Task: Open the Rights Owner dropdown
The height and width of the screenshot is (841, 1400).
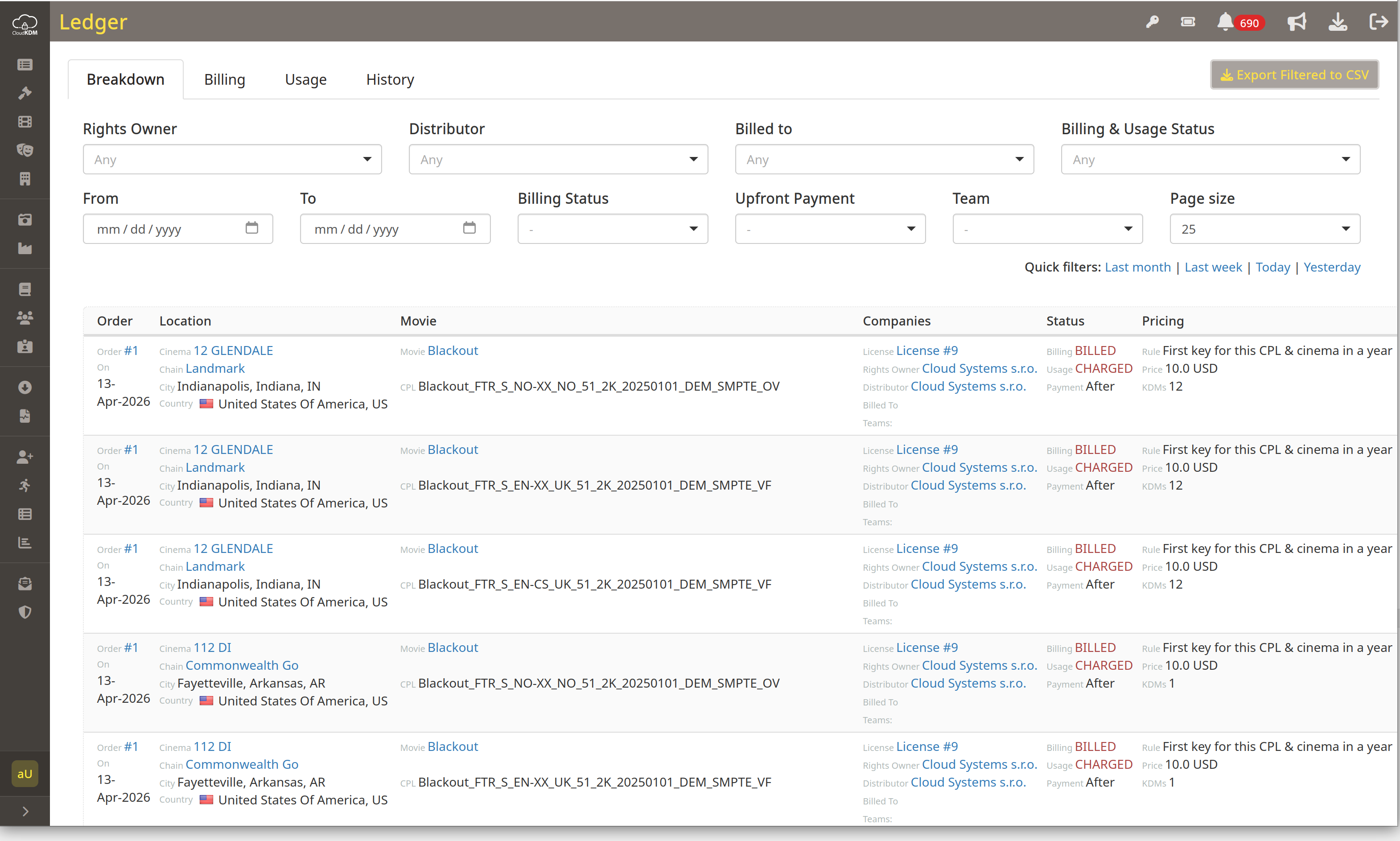Action: [232, 159]
